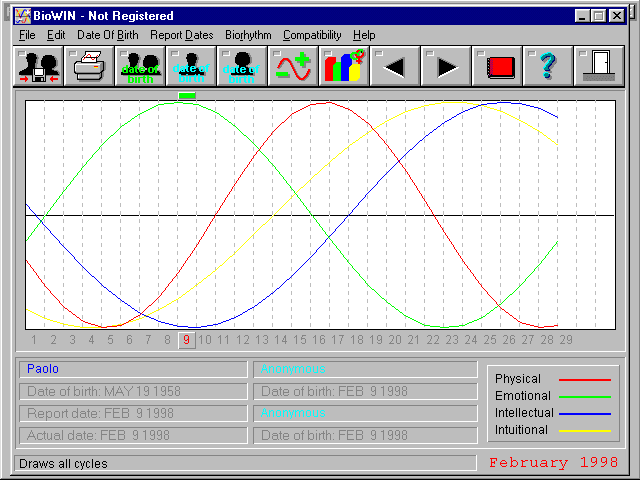Click the save/load persons toolbar icon
The image size is (640, 480).
38,67
